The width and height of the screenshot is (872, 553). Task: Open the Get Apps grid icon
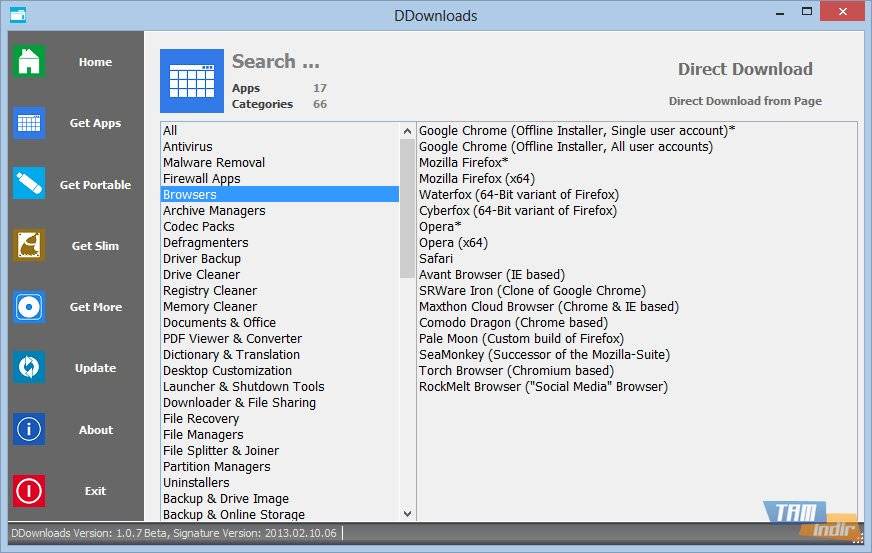click(x=29, y=123)
